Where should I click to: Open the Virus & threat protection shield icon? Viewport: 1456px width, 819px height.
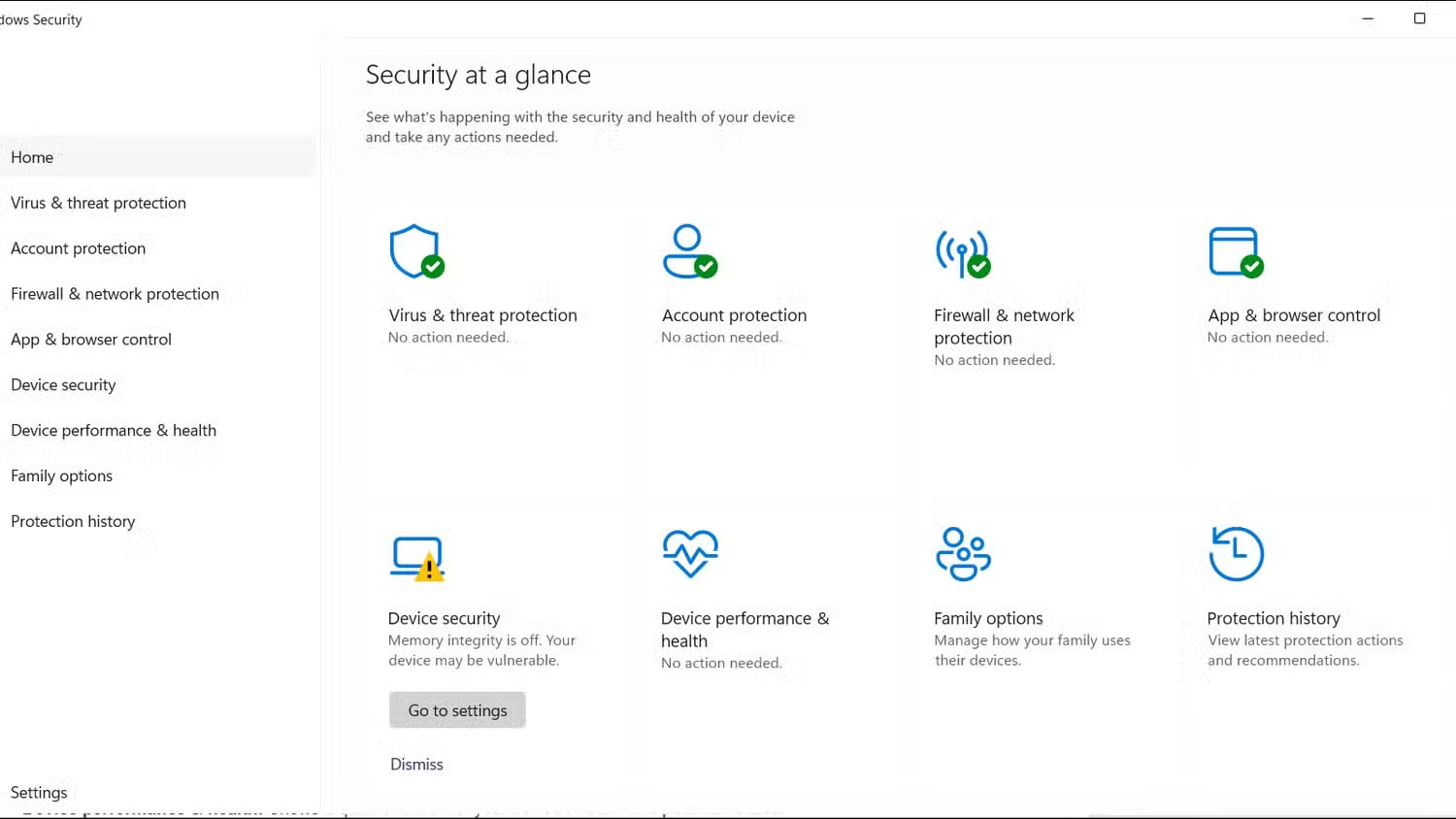(x=416, y=251)
